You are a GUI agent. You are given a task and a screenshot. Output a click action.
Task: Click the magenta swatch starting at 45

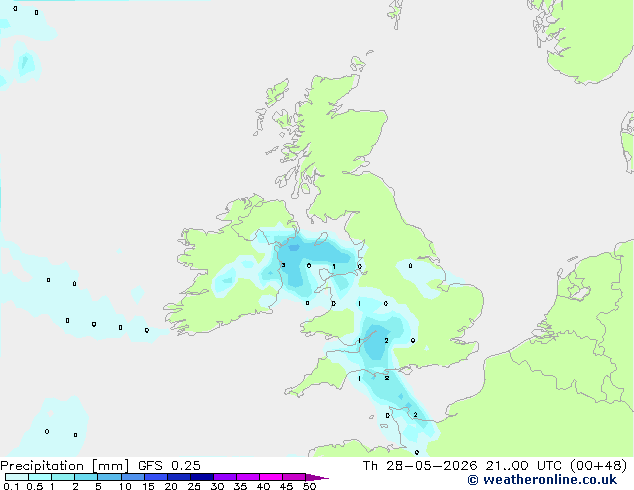(294, 477)
